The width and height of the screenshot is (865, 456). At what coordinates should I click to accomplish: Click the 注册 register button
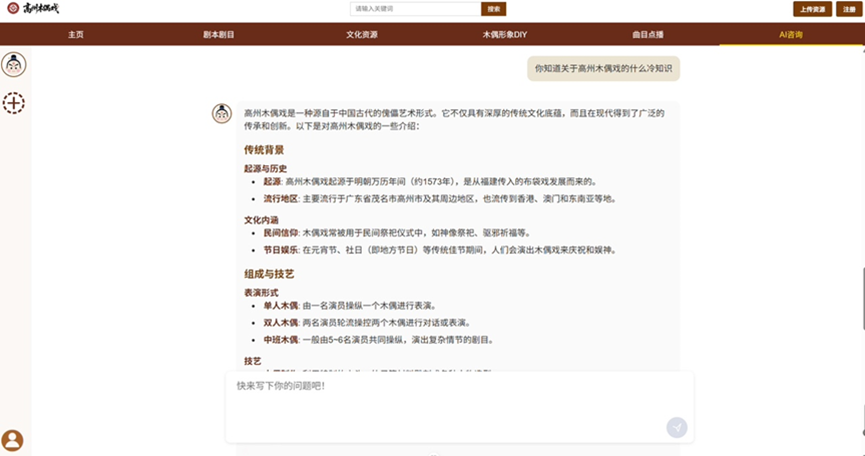[848, 9]
